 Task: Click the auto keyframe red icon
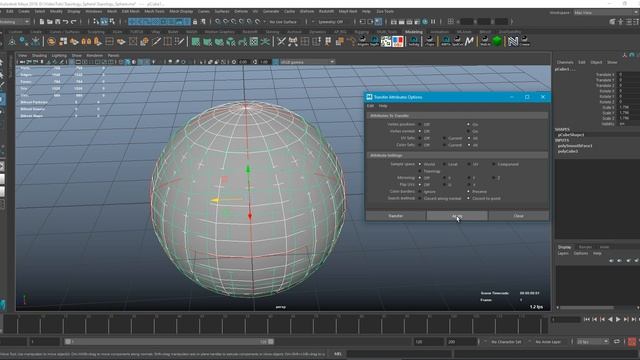632,342
